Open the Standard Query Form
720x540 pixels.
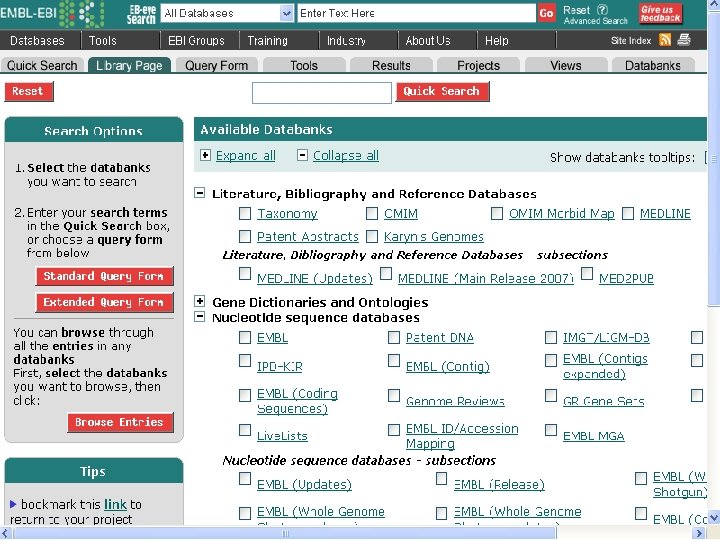(104, 276)
